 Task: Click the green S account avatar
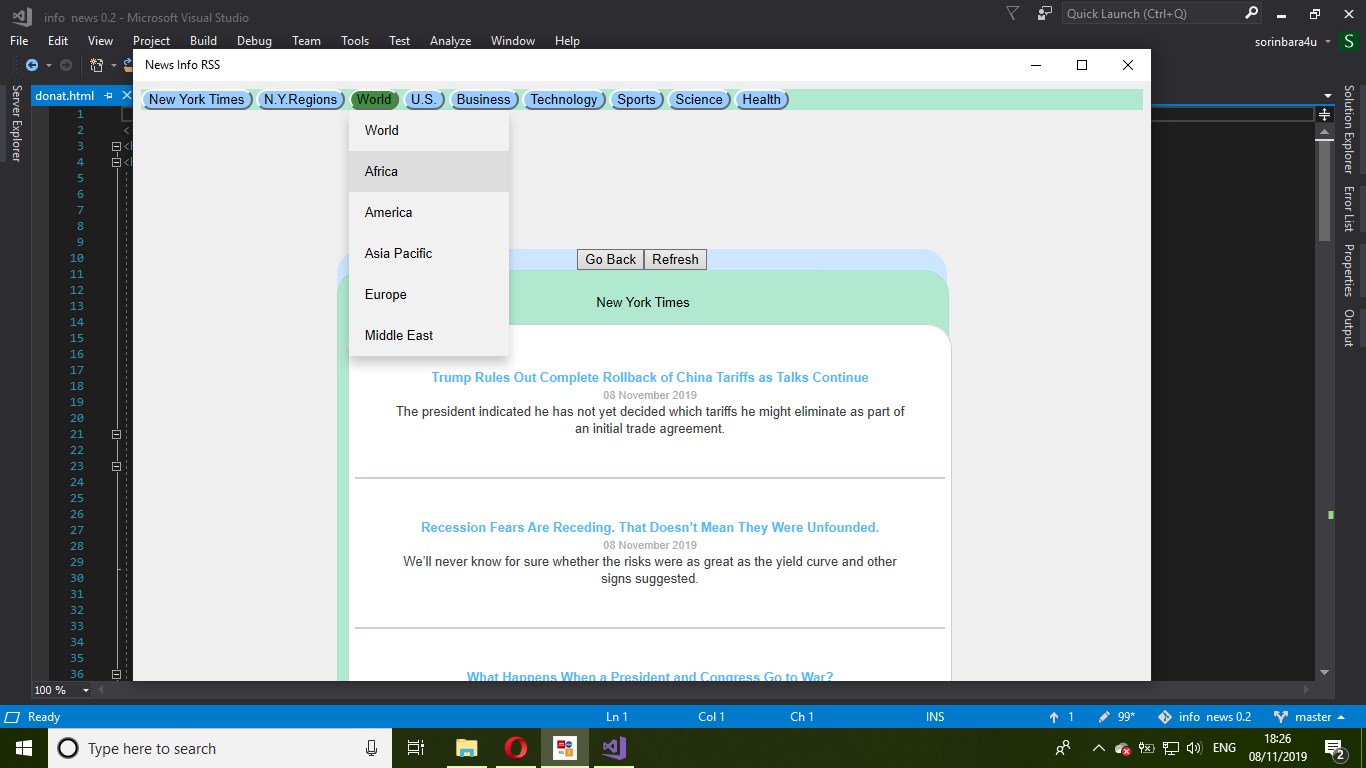pyautogui.click(x=1350, y=42)
